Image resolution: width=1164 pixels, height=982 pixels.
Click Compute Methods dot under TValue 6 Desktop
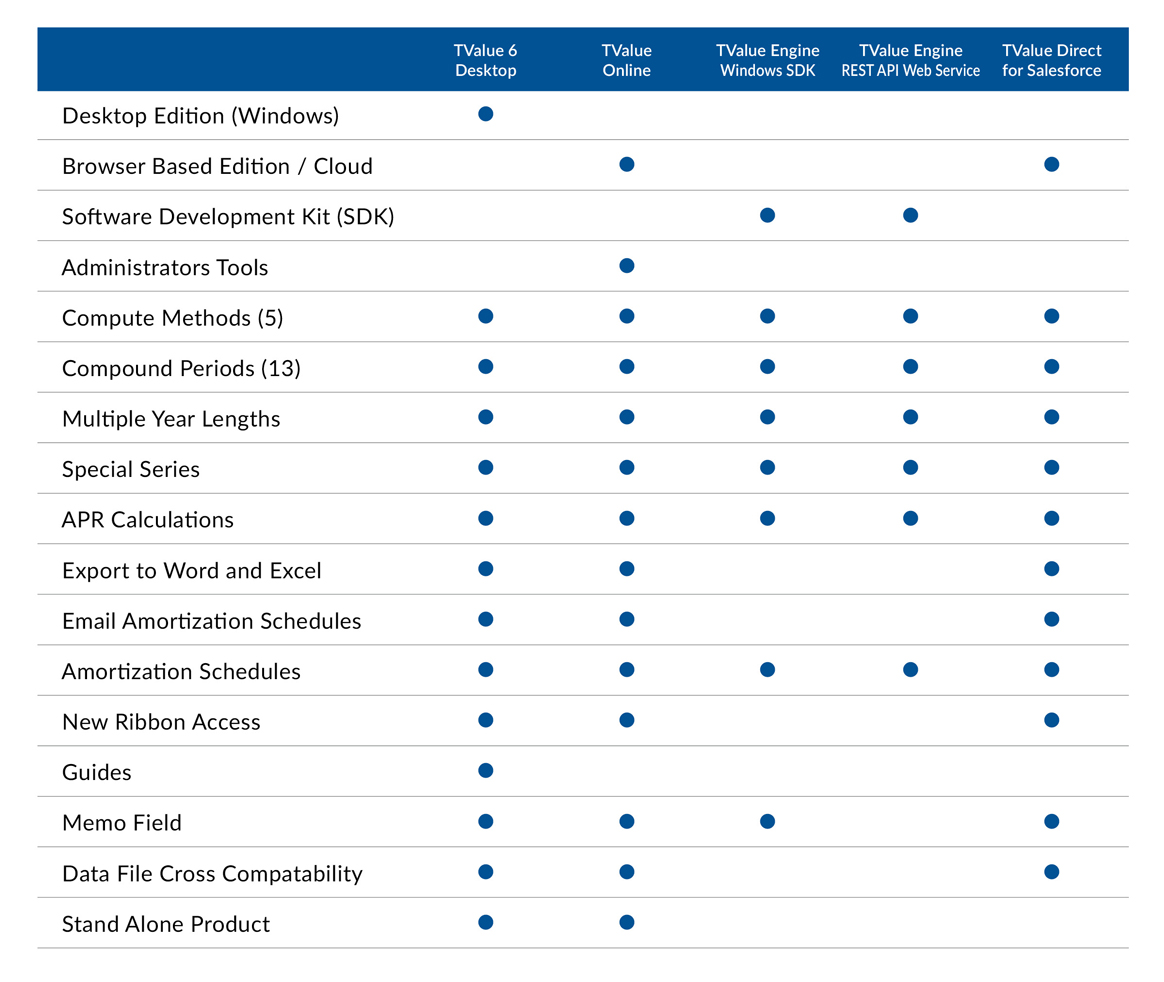485,316
